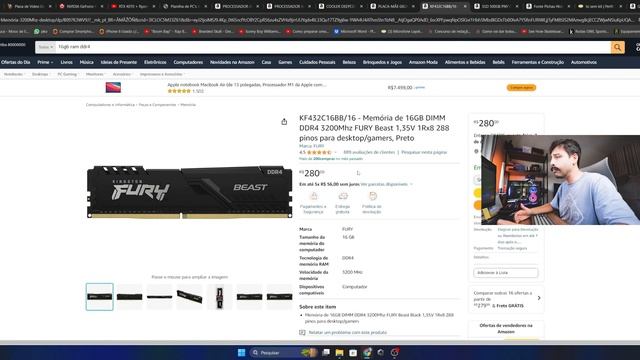Click the main Fury Beast product image
This screenshot has width=640, height=360.
pyautogui.click(x=190, y=192)
